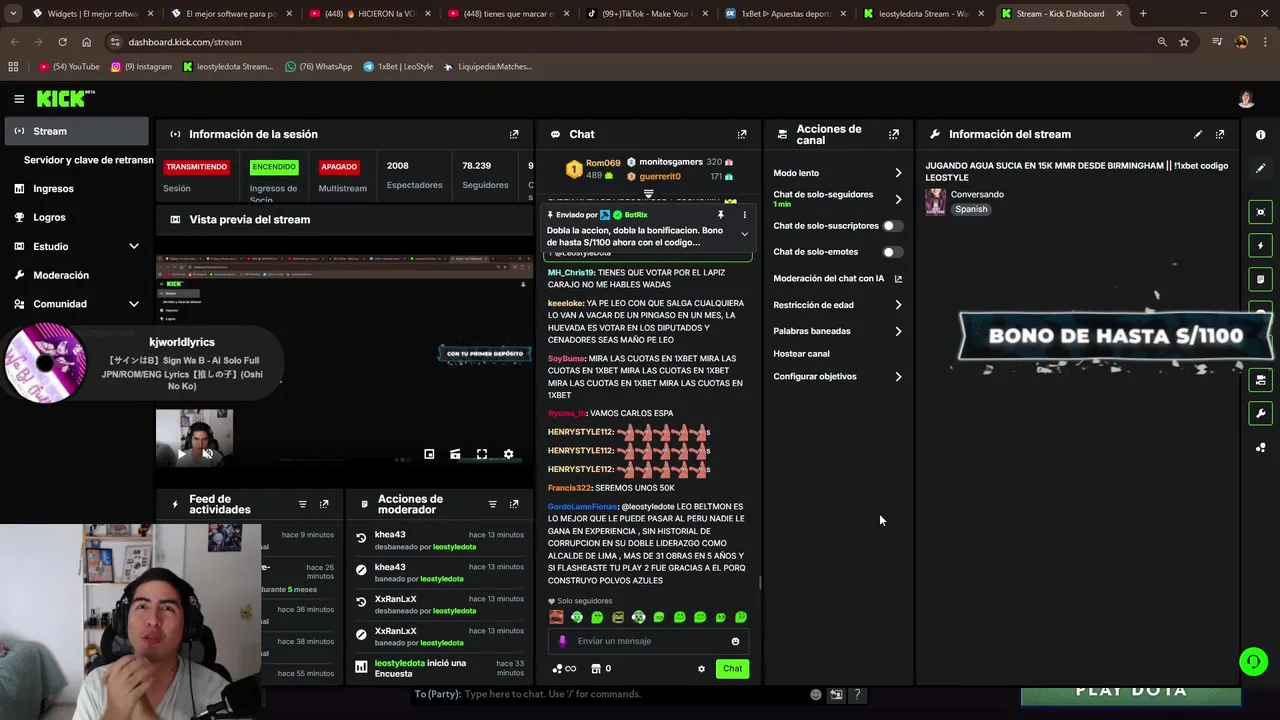The height and width of the screenshot is (720, 1280).
Task: Select Stream in the left sidebar
Action: tap(76, 131)
